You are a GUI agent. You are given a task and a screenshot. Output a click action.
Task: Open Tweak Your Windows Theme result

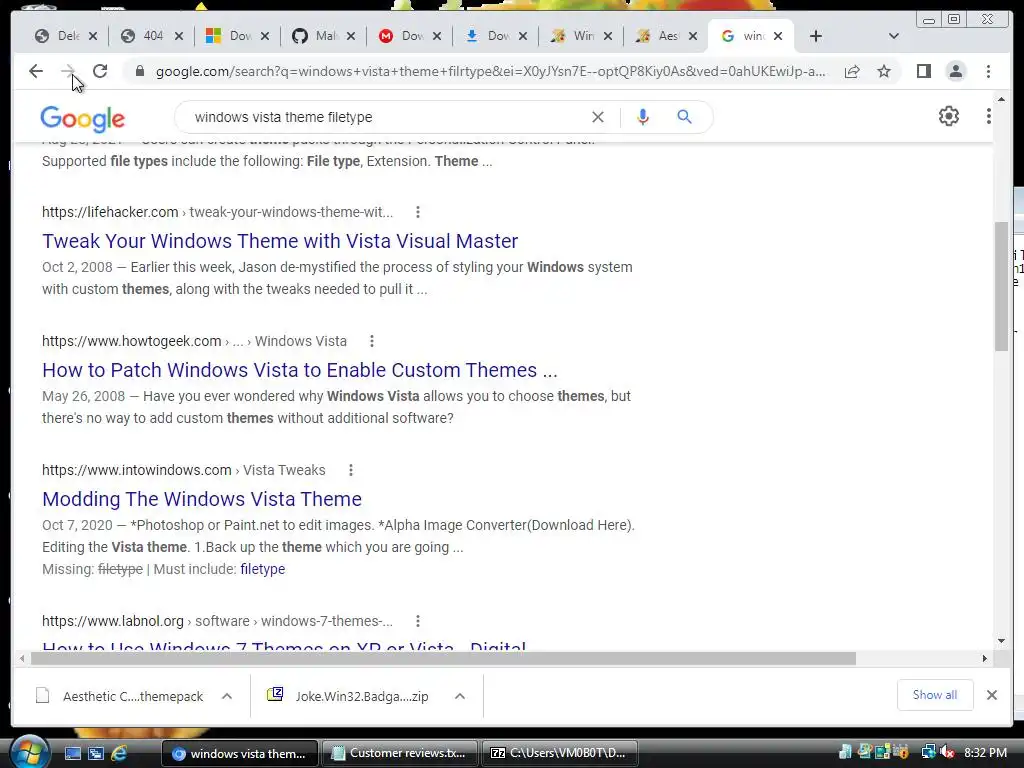pos(280,241)
